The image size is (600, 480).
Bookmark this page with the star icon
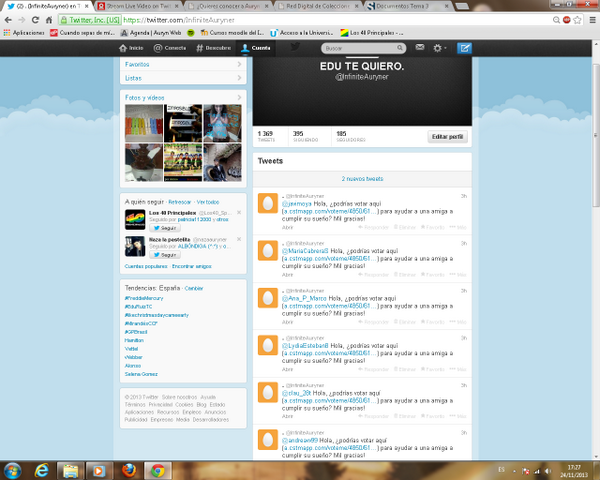[577, 20]
